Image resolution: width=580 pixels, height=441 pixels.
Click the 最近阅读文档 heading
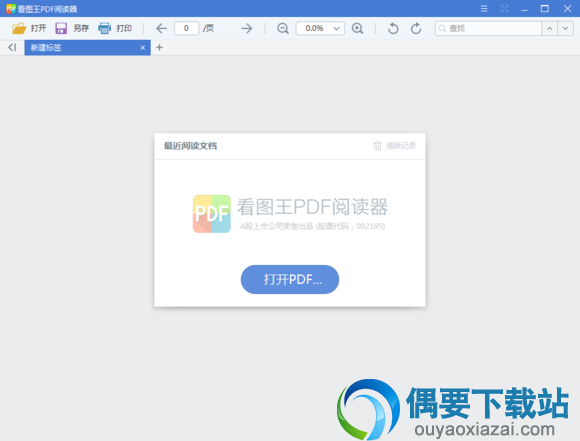[x=190, y=146]
